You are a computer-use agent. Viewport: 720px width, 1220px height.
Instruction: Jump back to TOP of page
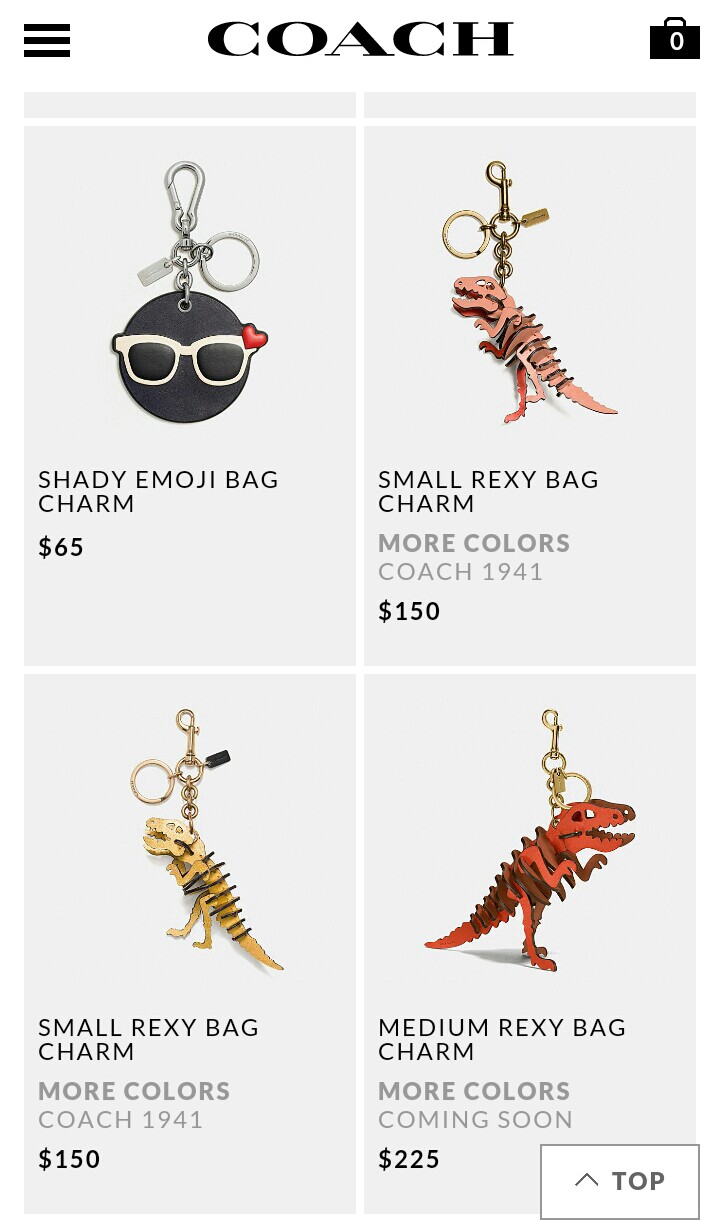click(x=620, y=1181)
